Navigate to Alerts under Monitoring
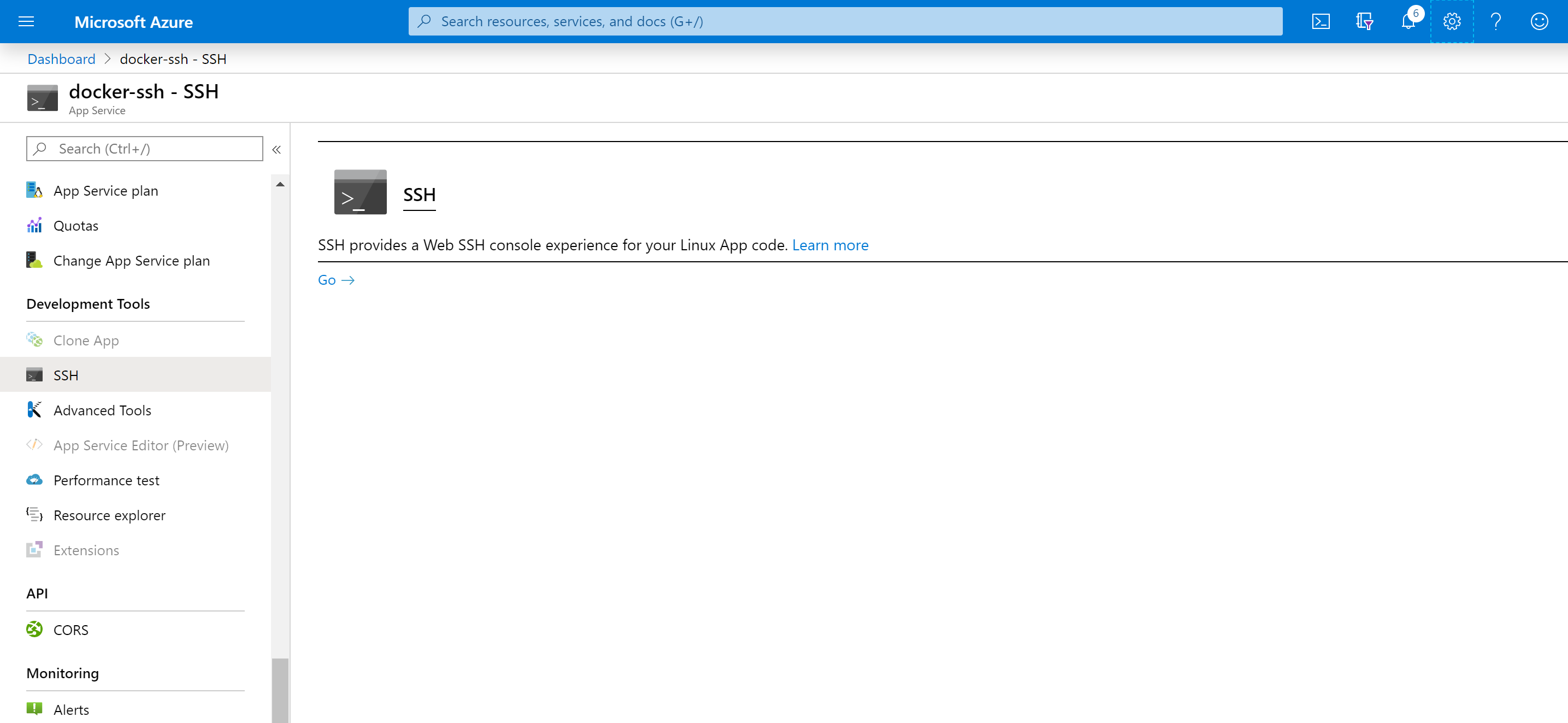This screenshot has height=723, width=1568. 72,708
